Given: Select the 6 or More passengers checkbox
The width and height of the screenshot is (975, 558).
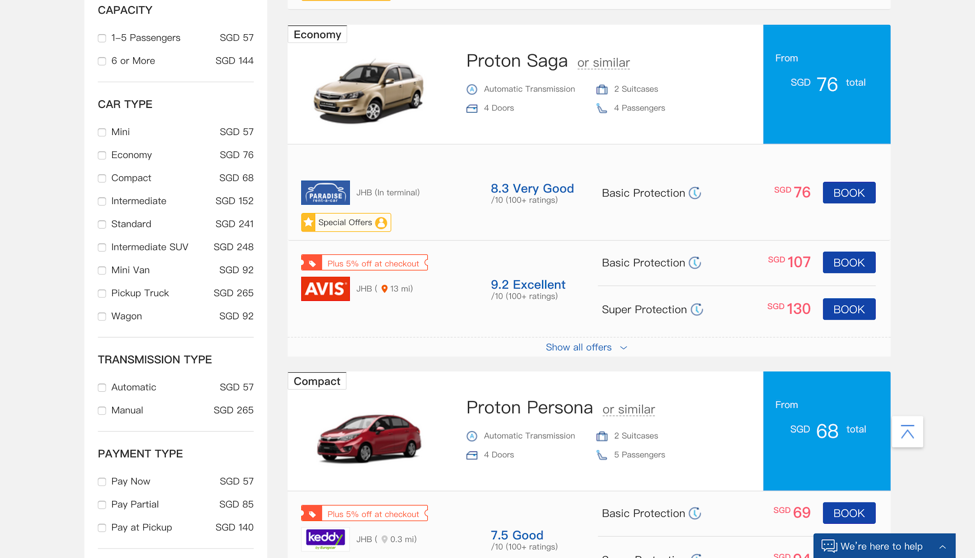Looking at the screenshot, I should pyautogui.click(x=102, y=61).
